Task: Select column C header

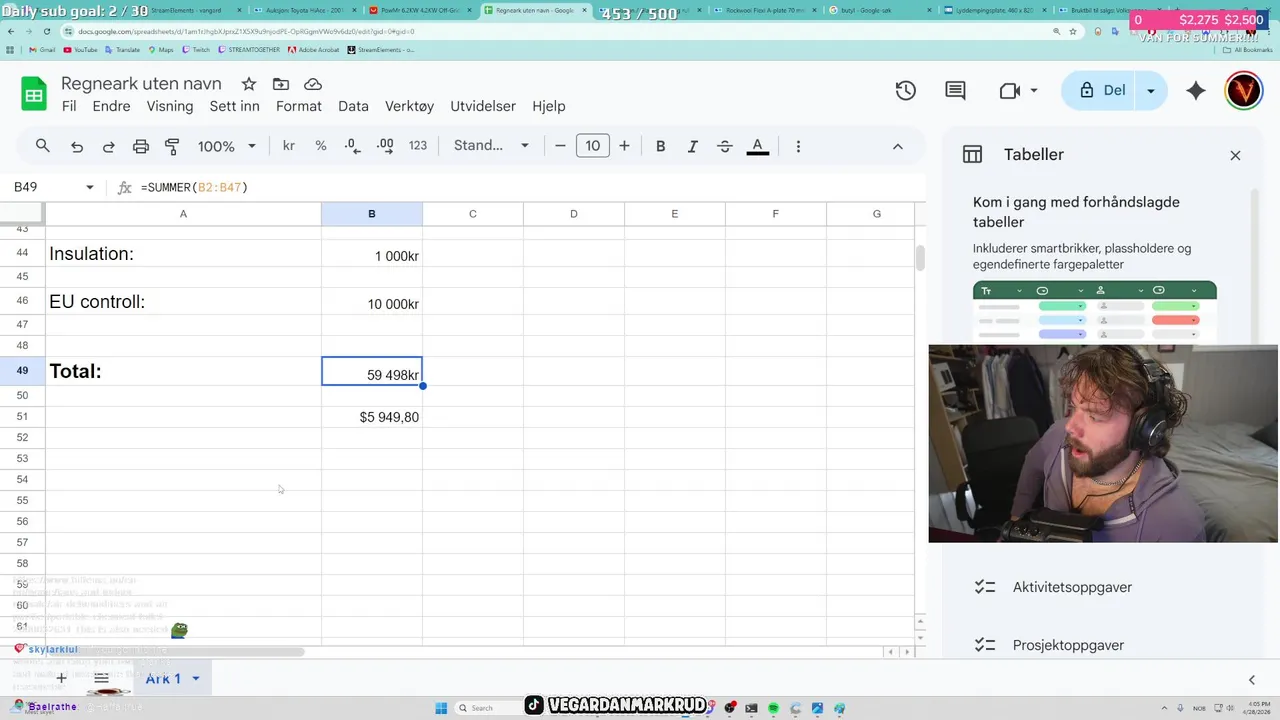Action: [473, 214]
